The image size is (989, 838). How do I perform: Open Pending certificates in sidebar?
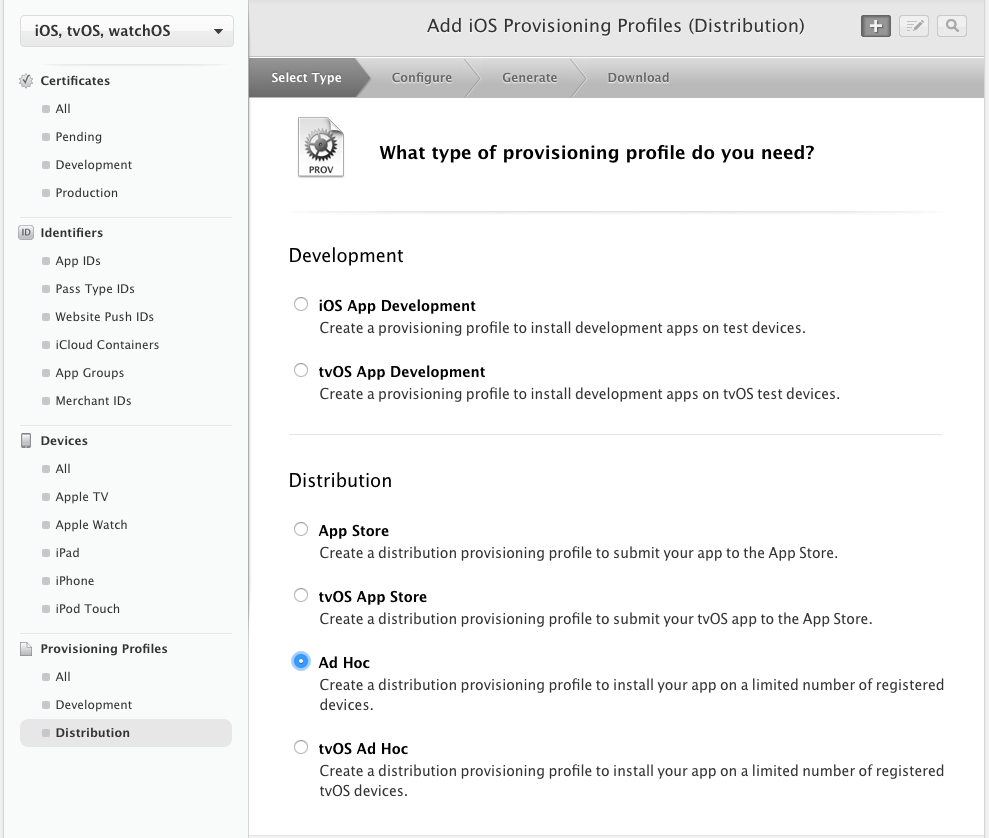(x=78, y=137)
